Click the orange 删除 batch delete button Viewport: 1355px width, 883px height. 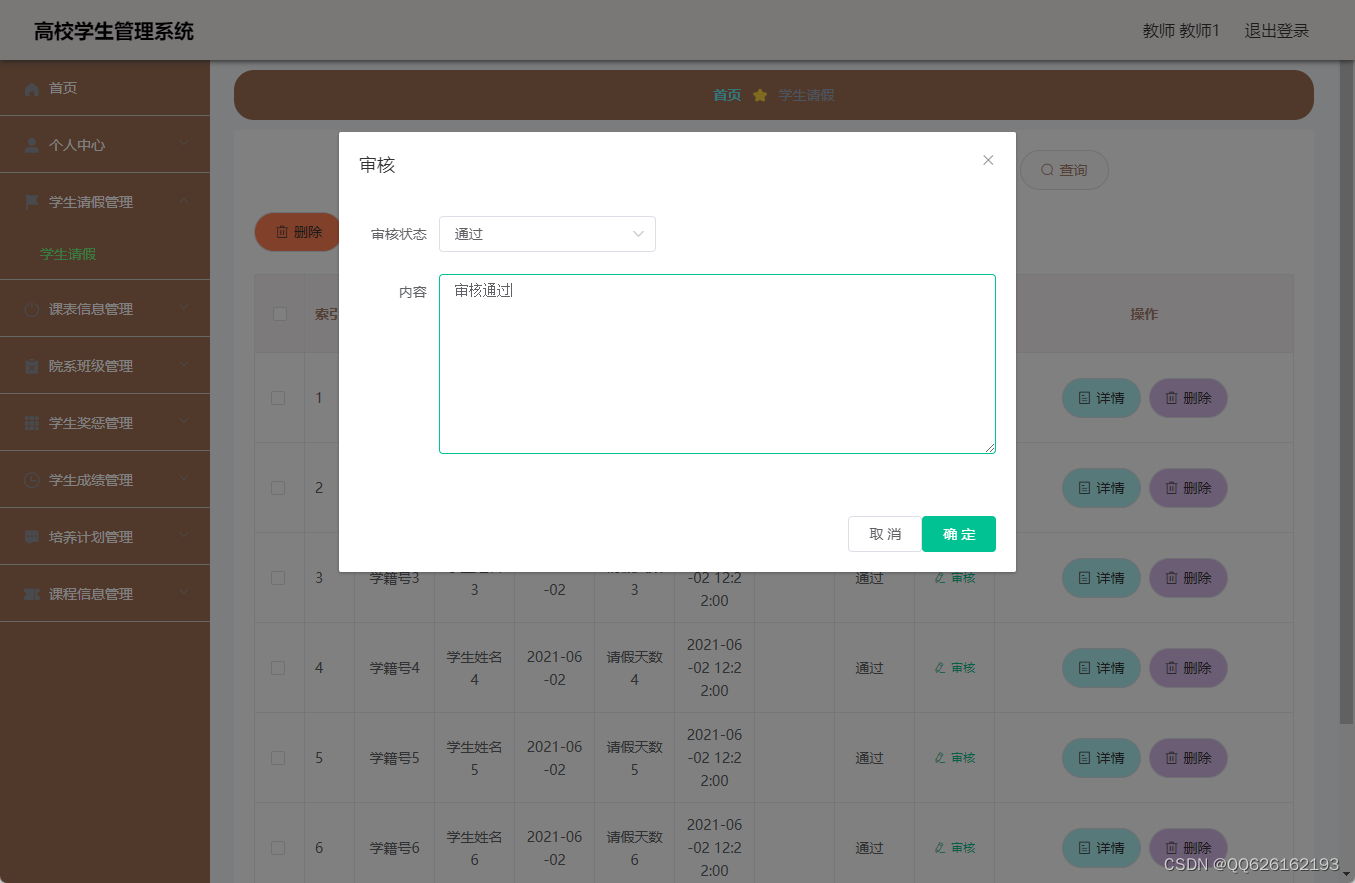click(298, 232)
